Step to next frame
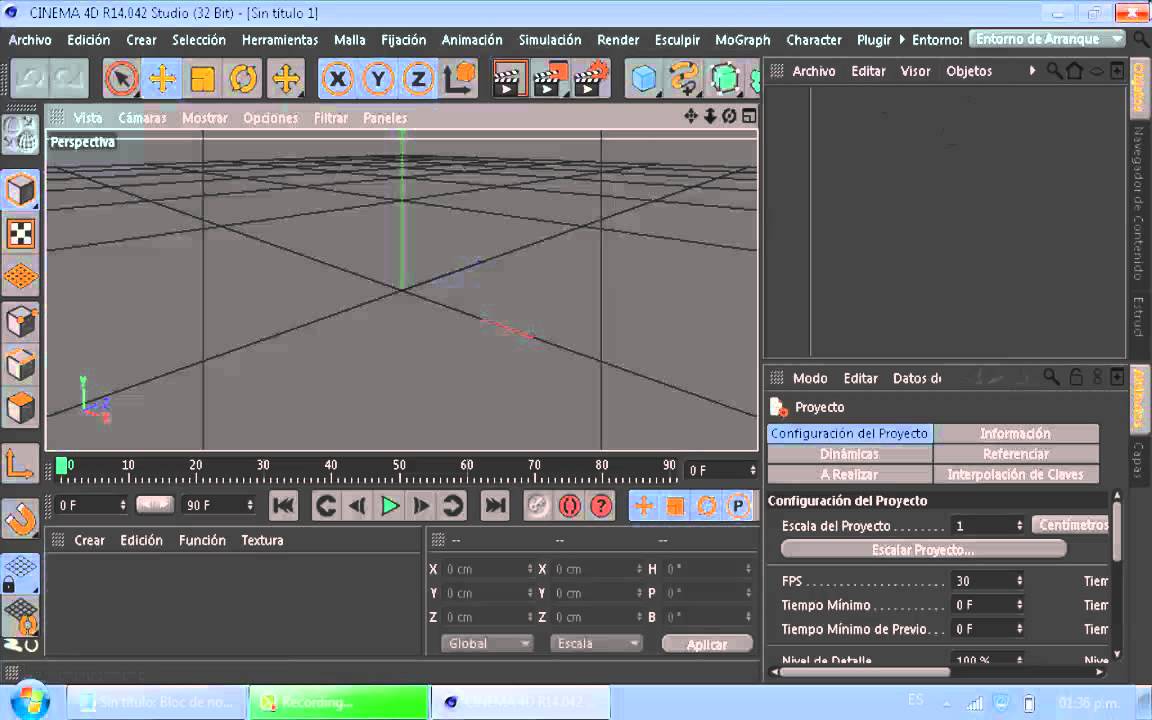 pos(421,505)
